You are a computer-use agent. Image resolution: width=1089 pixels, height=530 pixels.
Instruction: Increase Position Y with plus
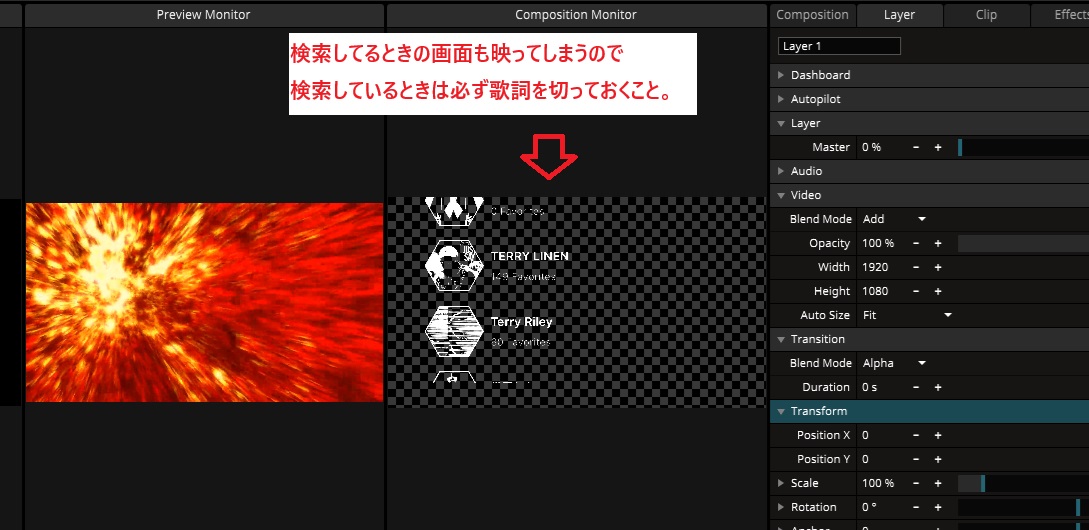(938, 459)
